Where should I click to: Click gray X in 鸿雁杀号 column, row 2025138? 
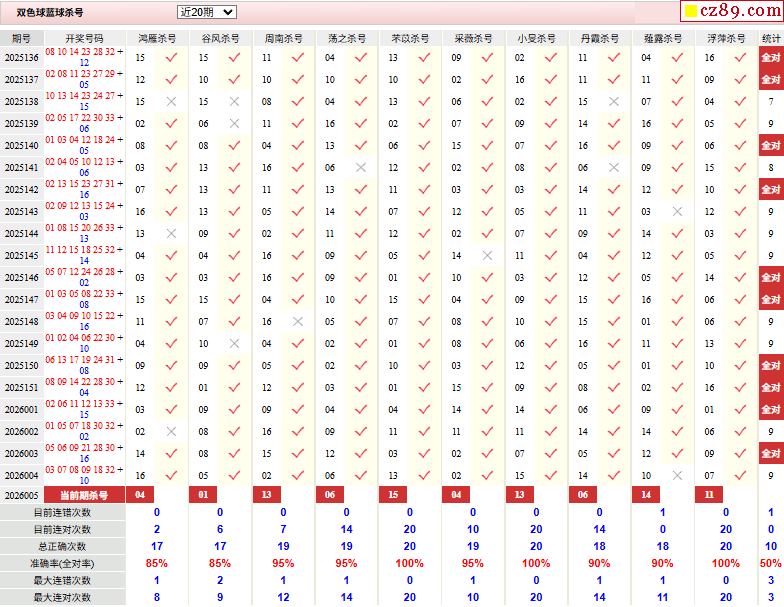click(171, 102)
